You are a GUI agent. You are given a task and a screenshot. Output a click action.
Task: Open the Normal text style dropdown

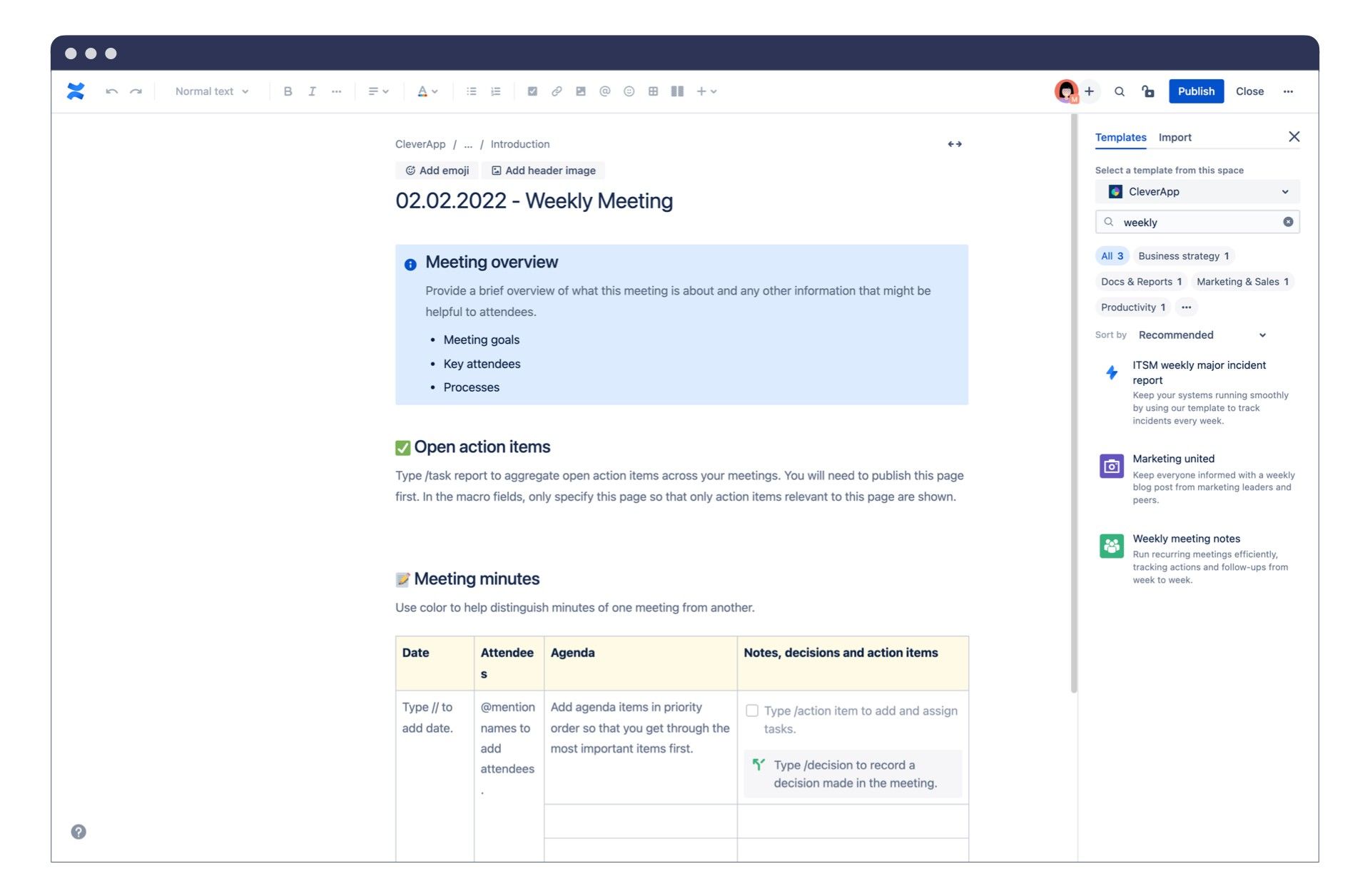(209, 91)
